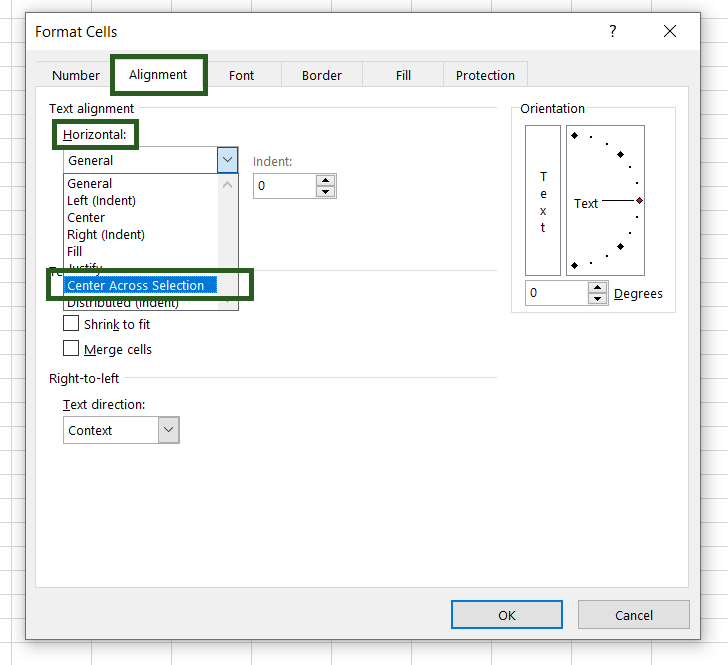This screenshot has width=728, height=665.
Task: Click Indent spinner up arrow
Action: click(326, 181)
